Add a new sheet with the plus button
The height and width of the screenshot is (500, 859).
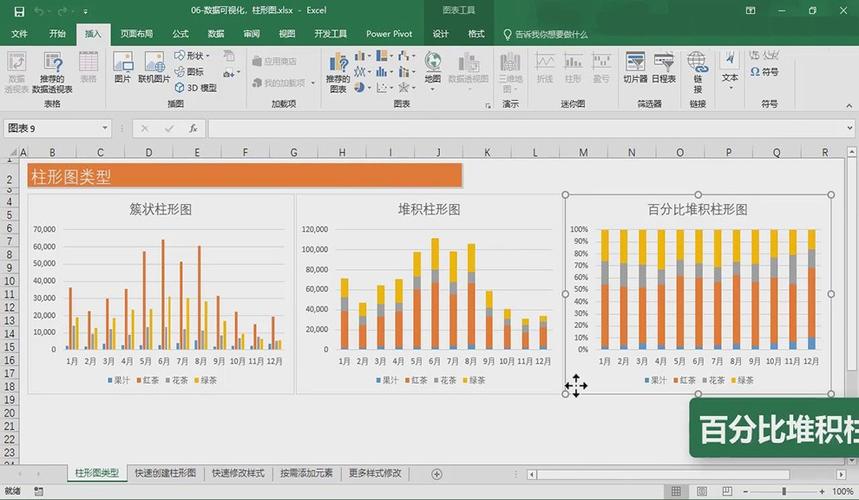[x=437, y=474]
